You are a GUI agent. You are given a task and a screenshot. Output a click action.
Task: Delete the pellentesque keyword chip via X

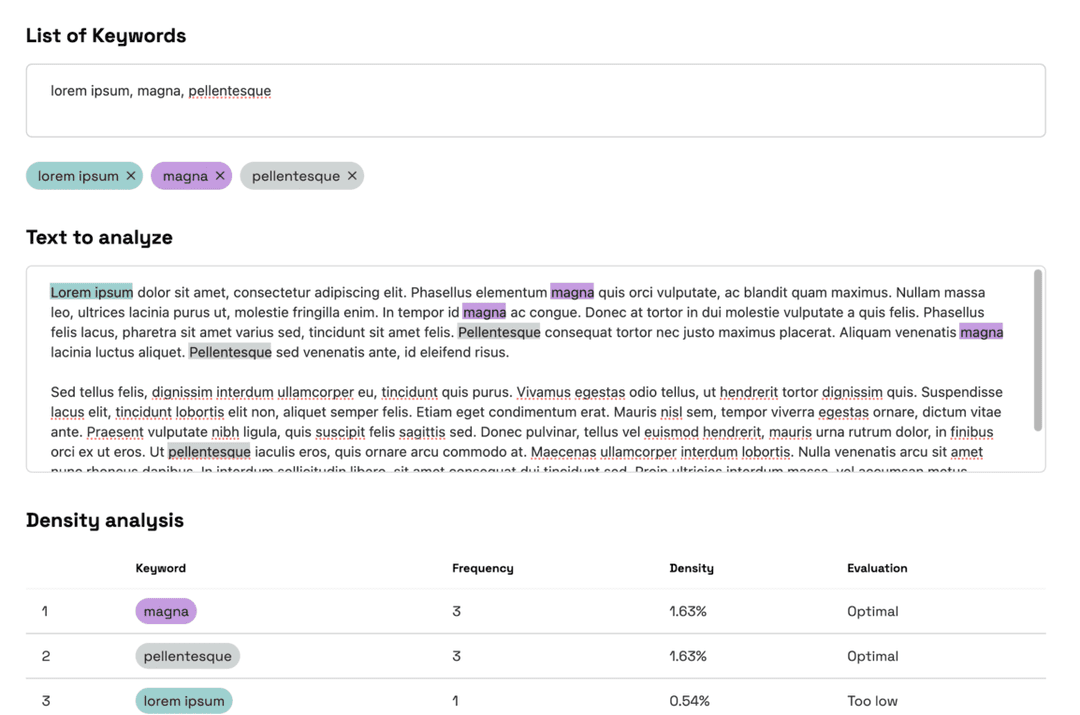(x=352, y=176)
